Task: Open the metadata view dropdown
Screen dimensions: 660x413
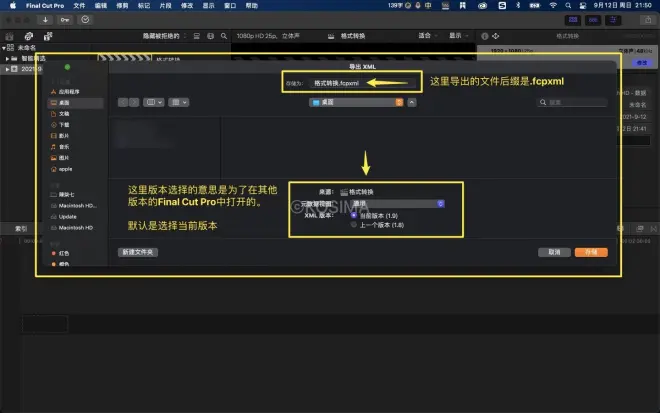Action: click(397, 204)
